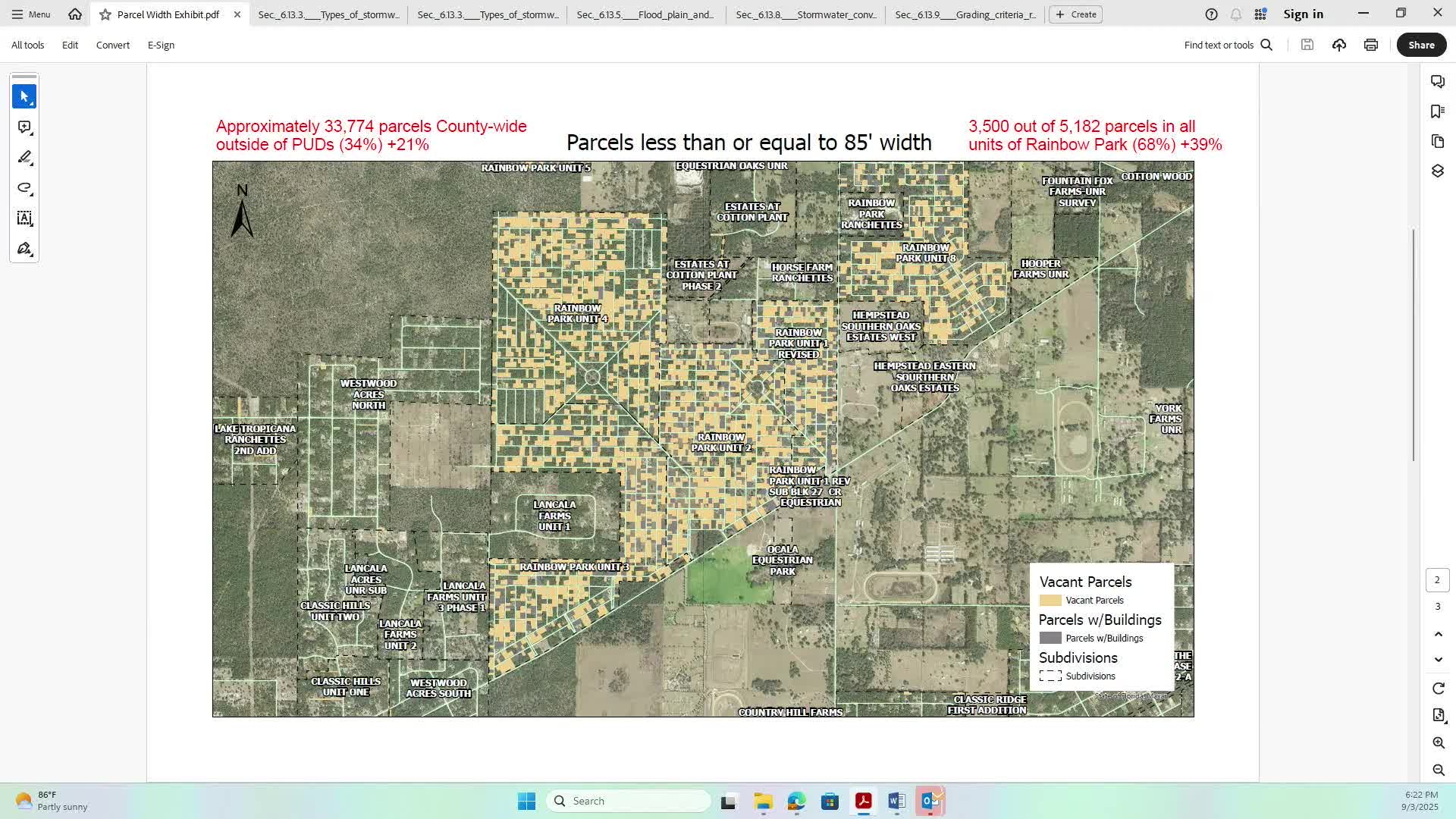Star the Parcel Width Exhibit document

tap(105, 14)
